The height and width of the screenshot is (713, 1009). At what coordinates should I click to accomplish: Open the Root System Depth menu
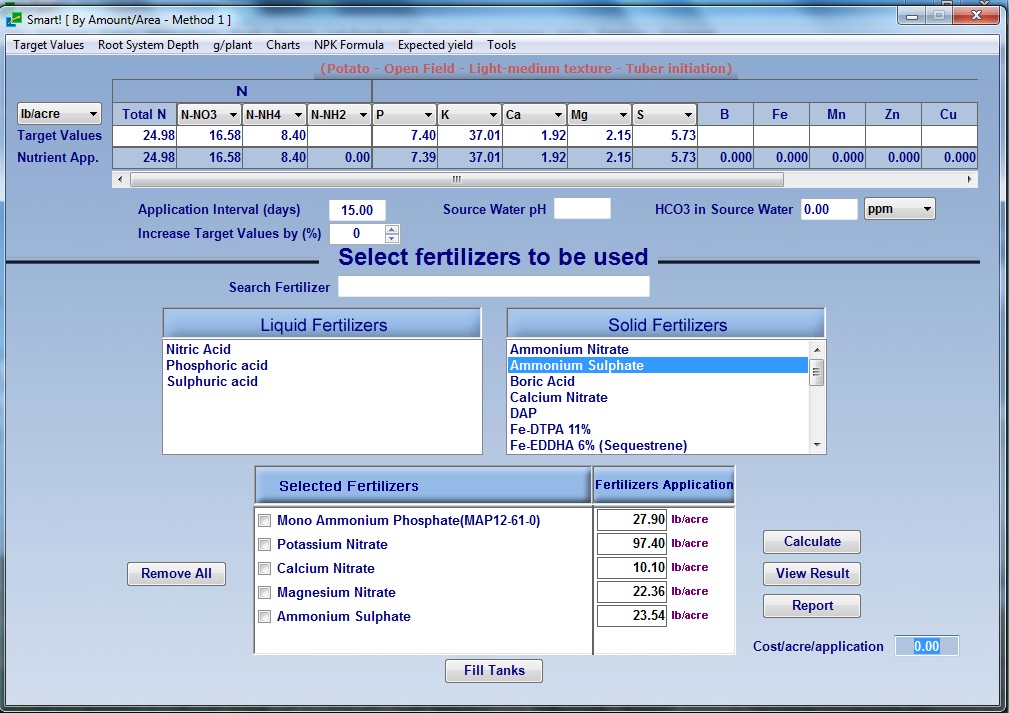click(x=148, y=45)
